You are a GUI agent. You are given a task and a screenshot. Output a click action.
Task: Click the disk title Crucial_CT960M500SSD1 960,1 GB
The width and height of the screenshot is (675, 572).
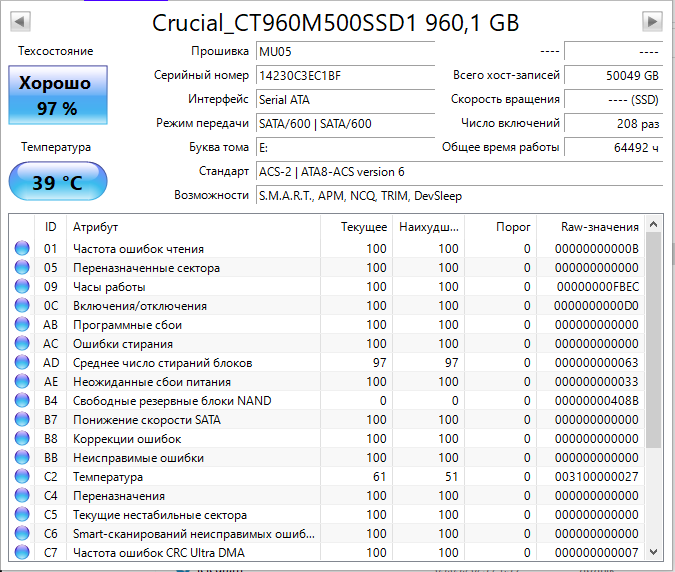pos(335,22)
